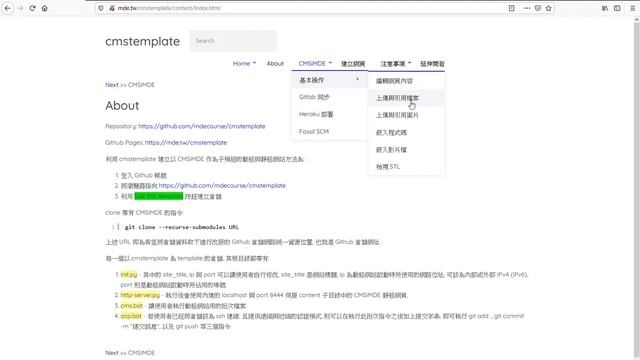This screenshot has height=360, width=640.
Task: Open the 建立網頁 nav item
Action: 353,64
